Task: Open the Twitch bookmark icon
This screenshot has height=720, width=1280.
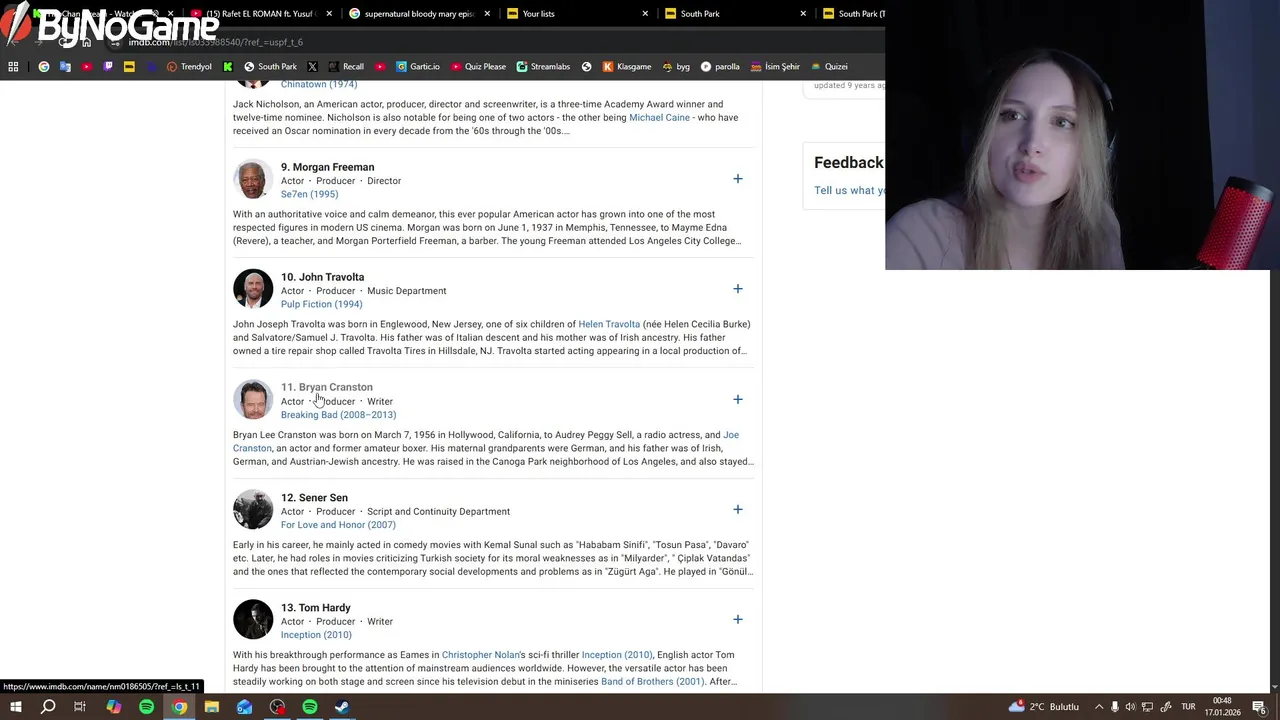Action: click(108, 66)
